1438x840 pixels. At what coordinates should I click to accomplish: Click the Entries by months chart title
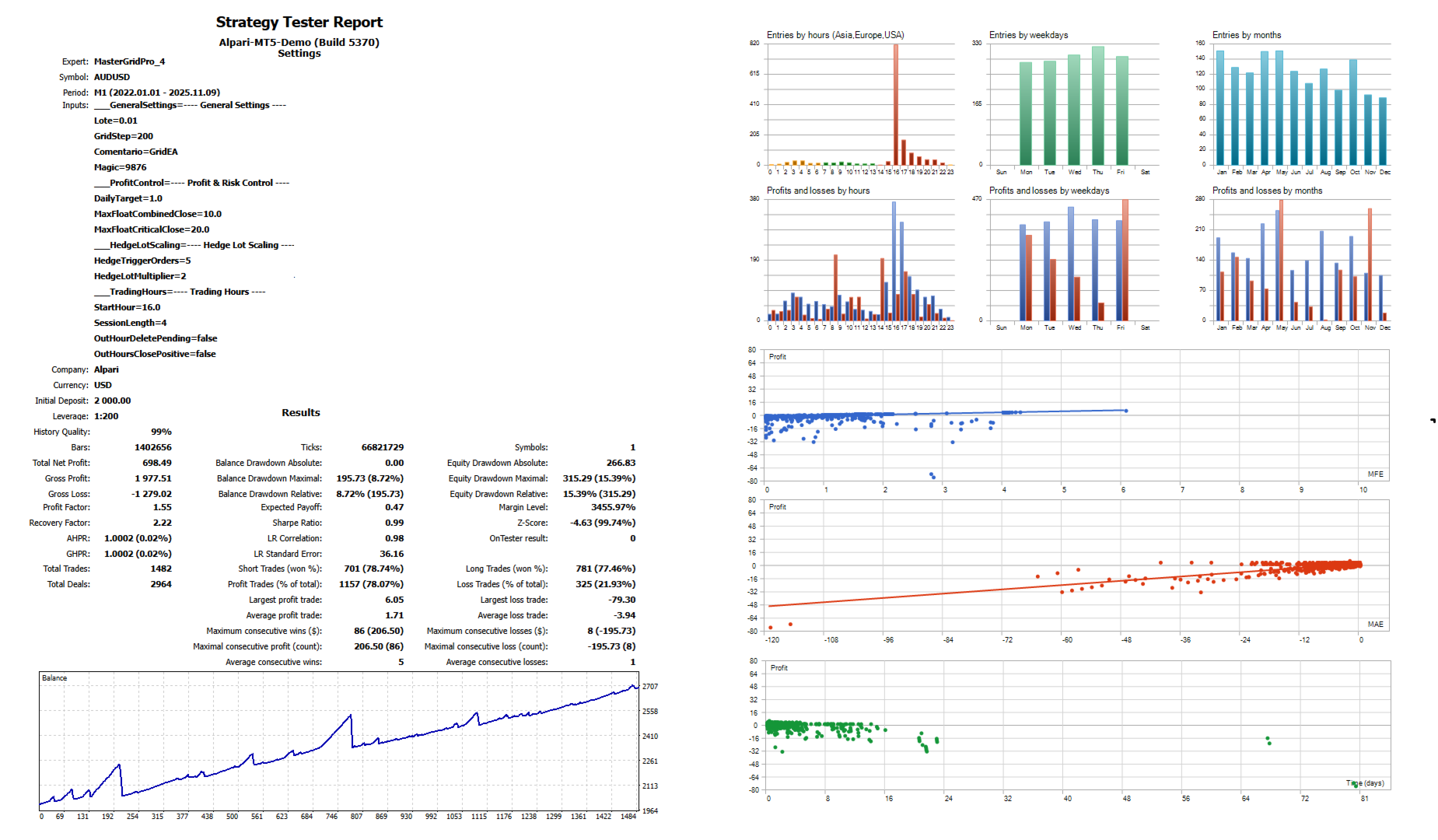1247,35
